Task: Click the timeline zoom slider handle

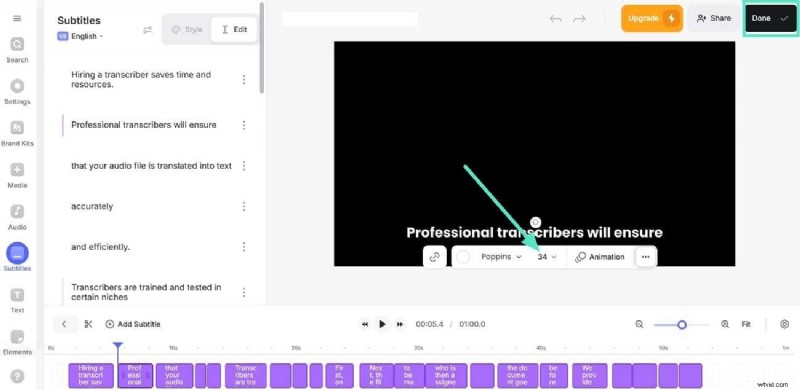Action: point(682,325)
